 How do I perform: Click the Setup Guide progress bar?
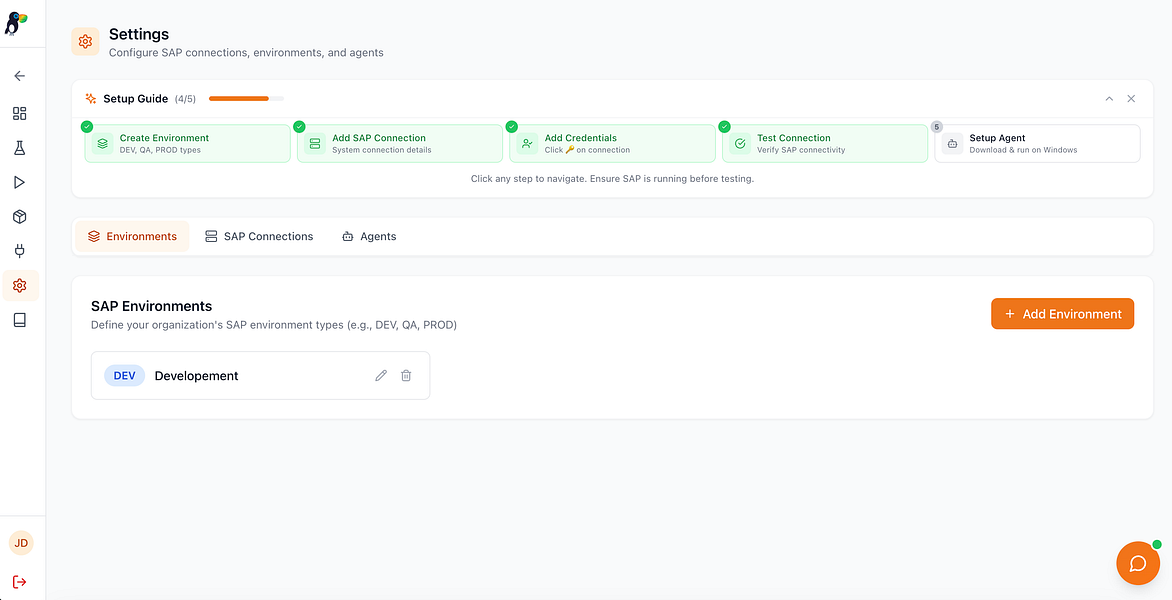247,99
